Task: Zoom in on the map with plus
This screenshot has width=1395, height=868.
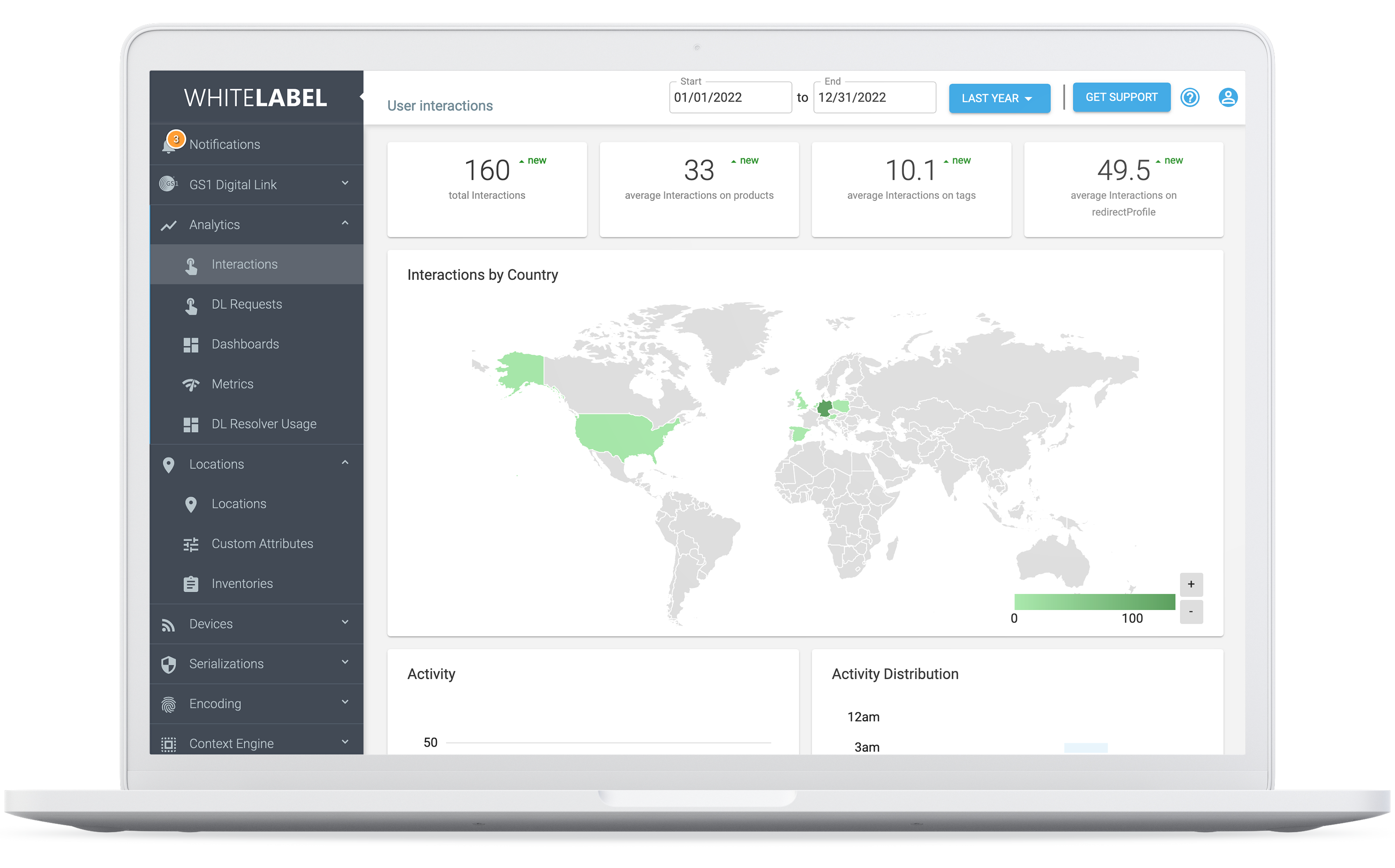Action: click(1191, 584)
